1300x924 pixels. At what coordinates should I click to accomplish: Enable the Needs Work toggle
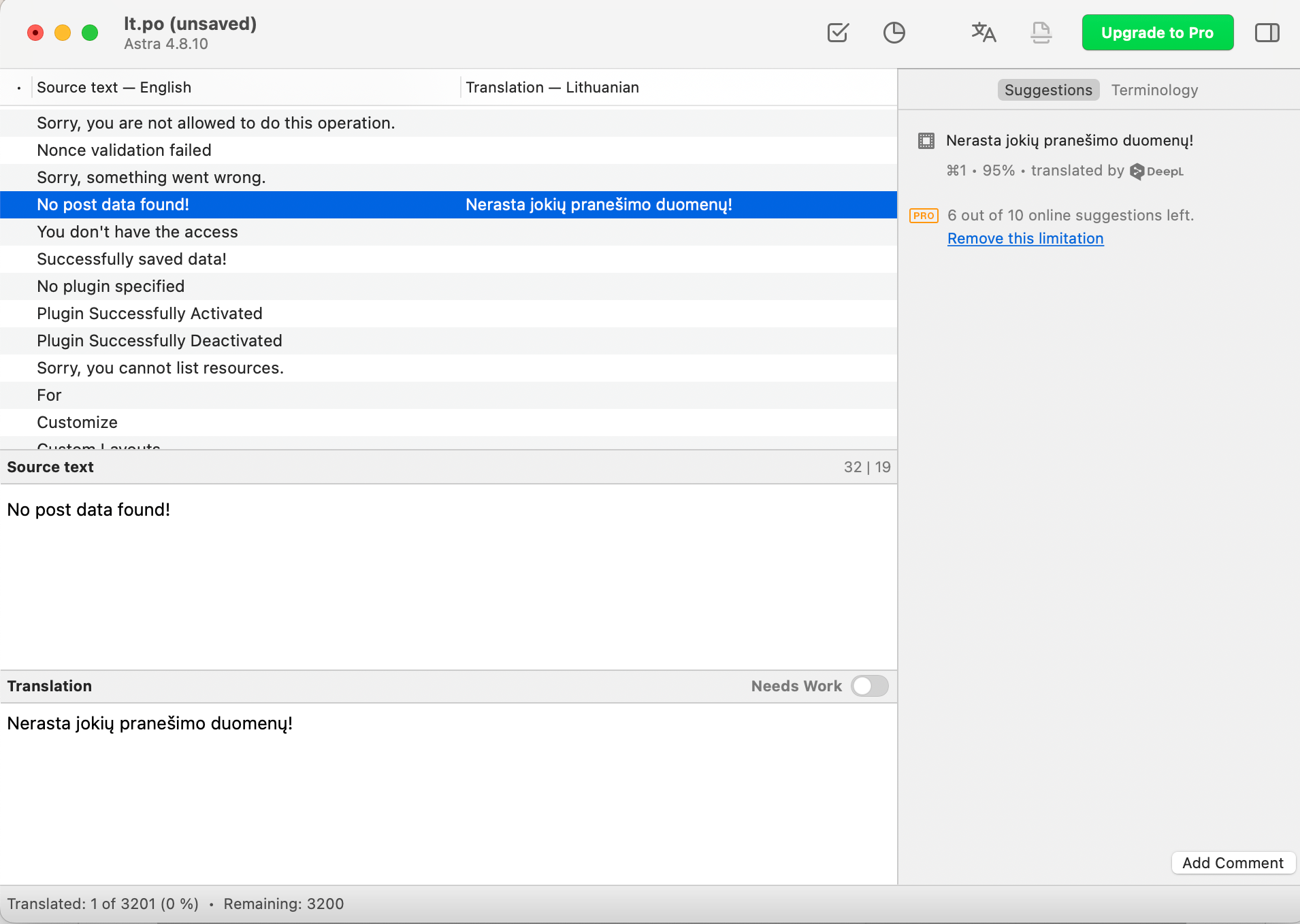coord(870,686)
